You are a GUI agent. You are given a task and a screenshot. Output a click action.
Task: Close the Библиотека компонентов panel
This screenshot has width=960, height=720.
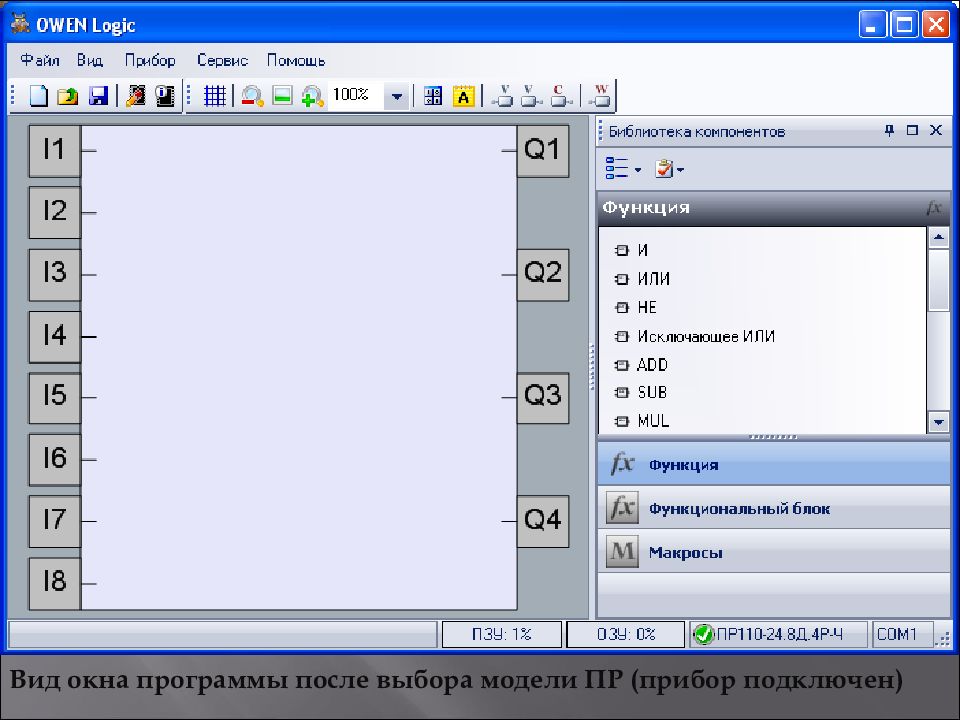point(936,130)
